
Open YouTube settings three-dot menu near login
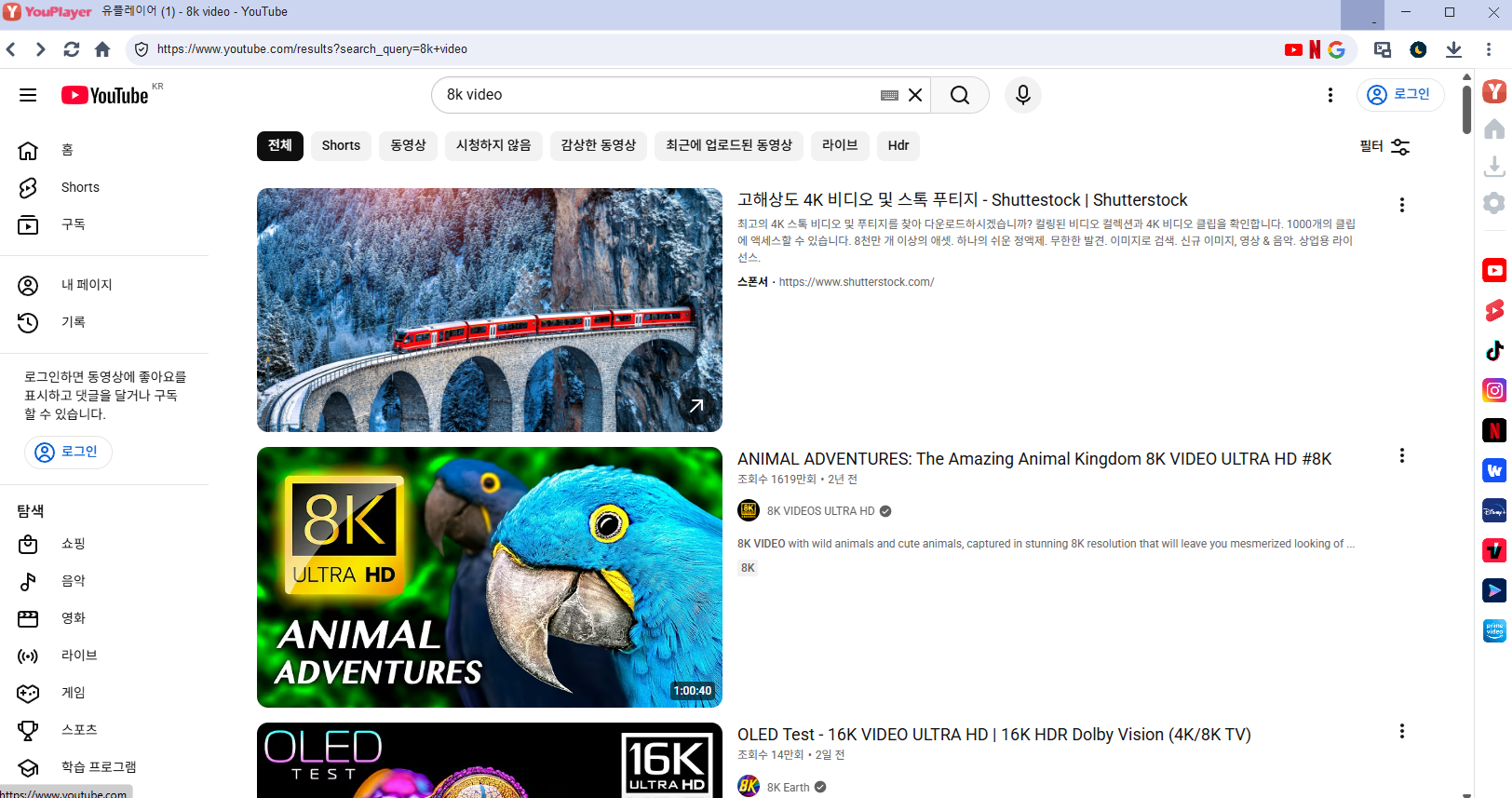coord(1330,95)
